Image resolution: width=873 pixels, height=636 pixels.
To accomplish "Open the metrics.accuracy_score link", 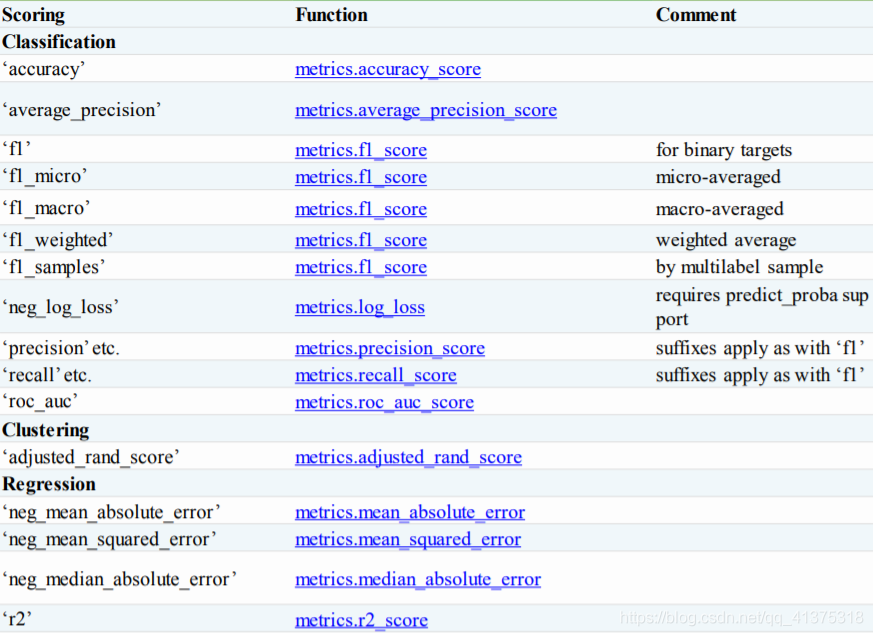I will (388, 69).
